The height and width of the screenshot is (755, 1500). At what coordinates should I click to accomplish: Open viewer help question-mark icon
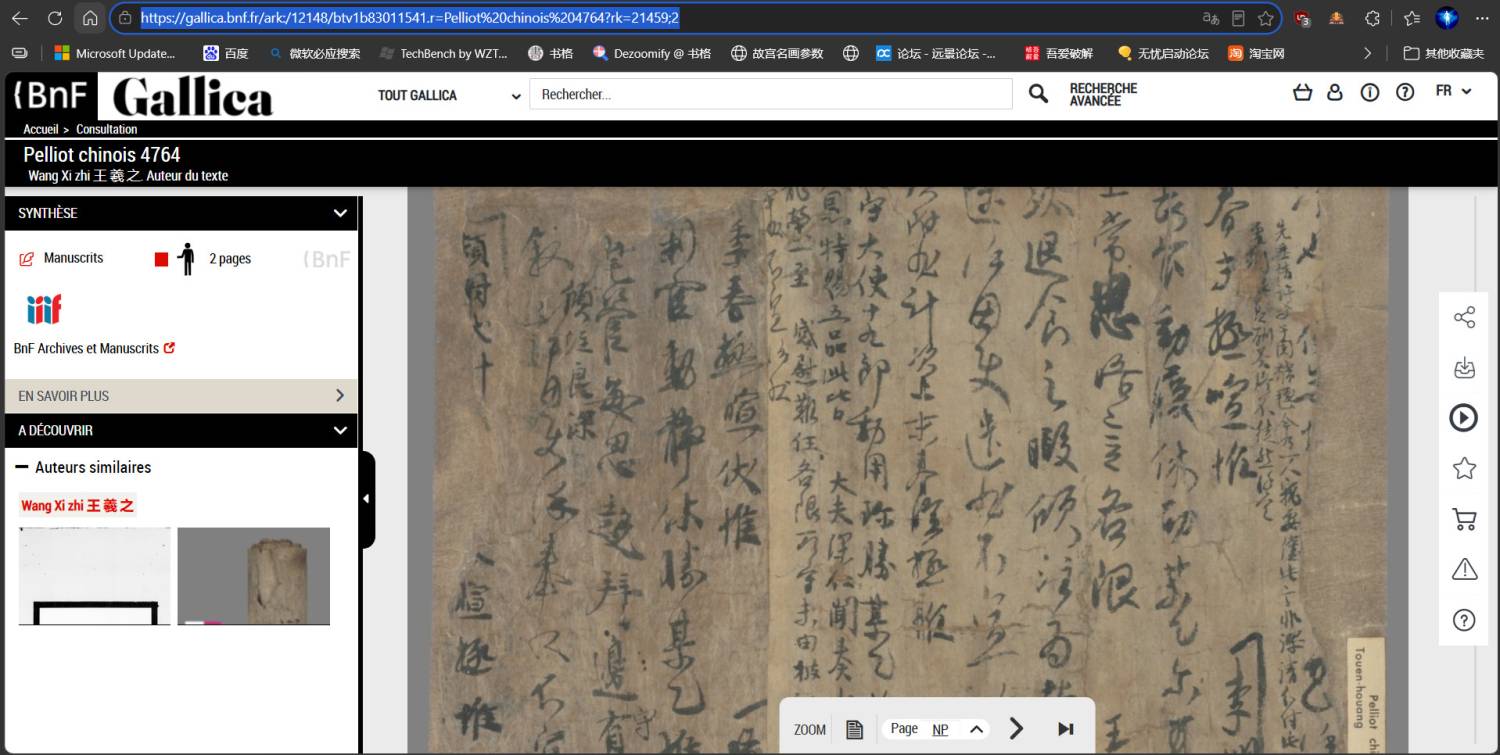[1464, 620]
